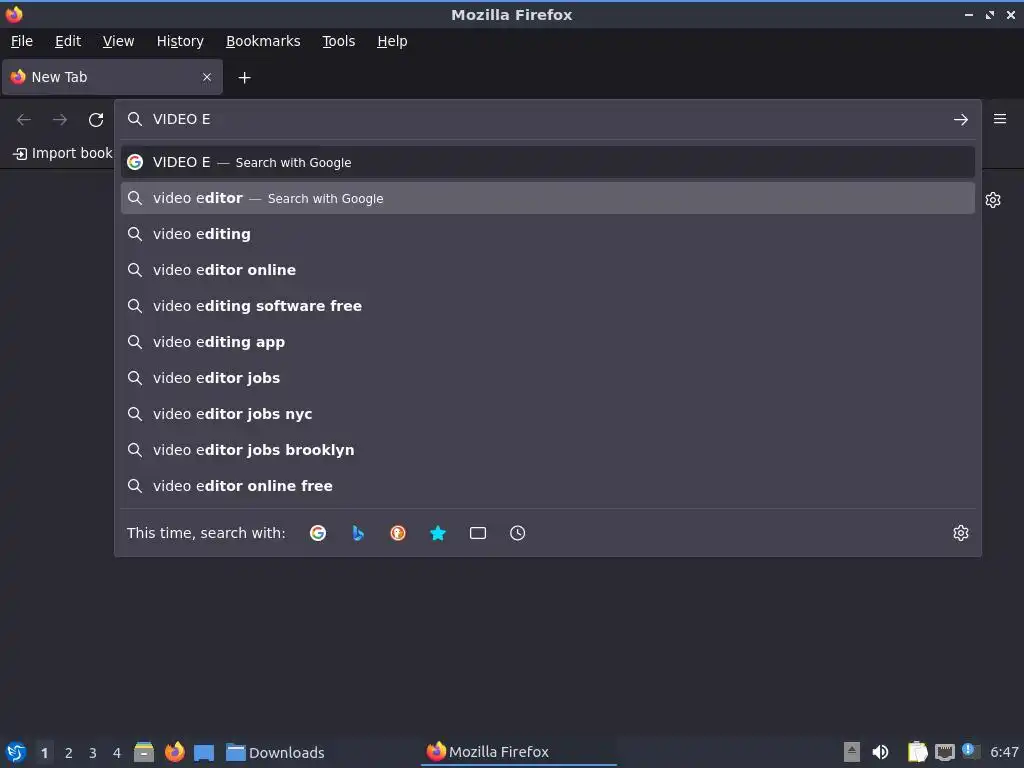
Task: Open network status tray icon
Action: [x=945, y=752]
